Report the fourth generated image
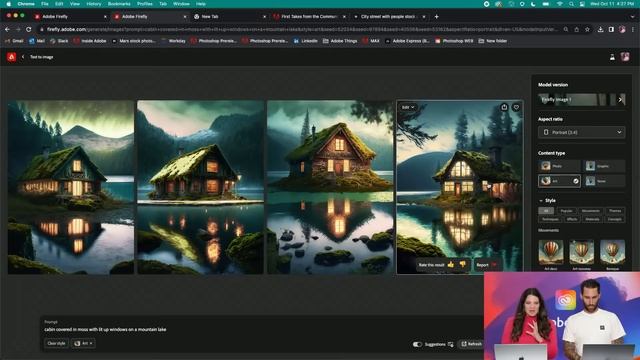640x360 pixels. [x=487, y=265]
